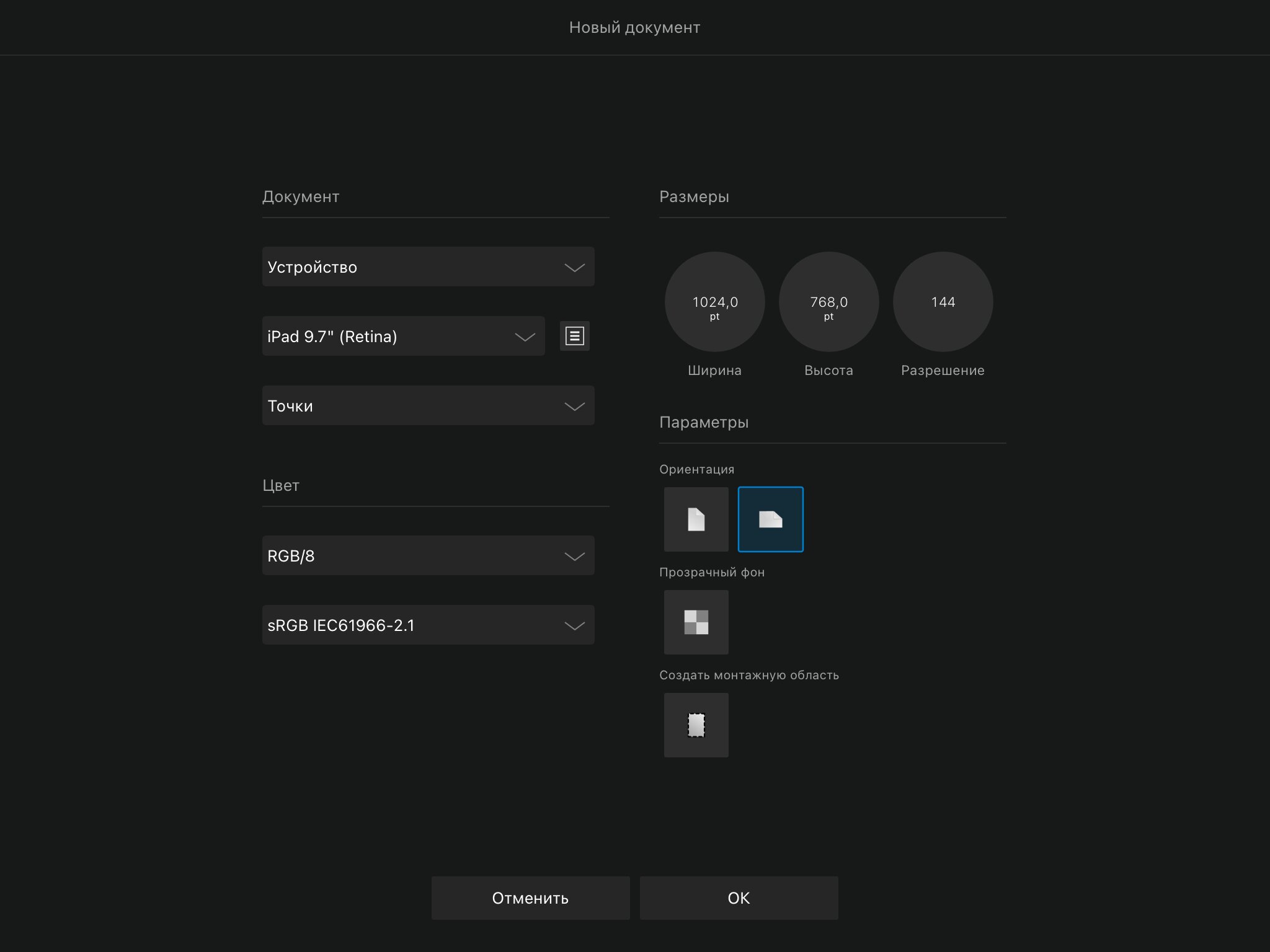Tap the Разрешение 144 dial
1270x952 pixels.
pyautogui.click(x=943, y=302)
